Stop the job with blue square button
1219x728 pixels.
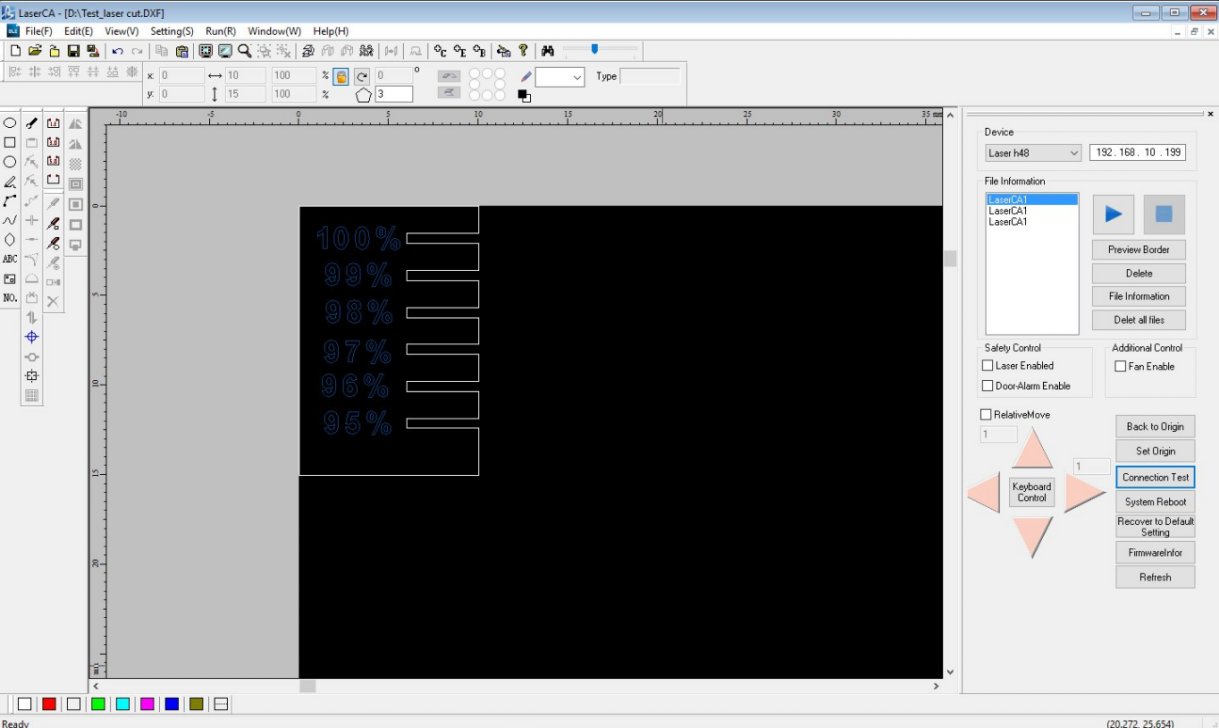click(1164, 214)
